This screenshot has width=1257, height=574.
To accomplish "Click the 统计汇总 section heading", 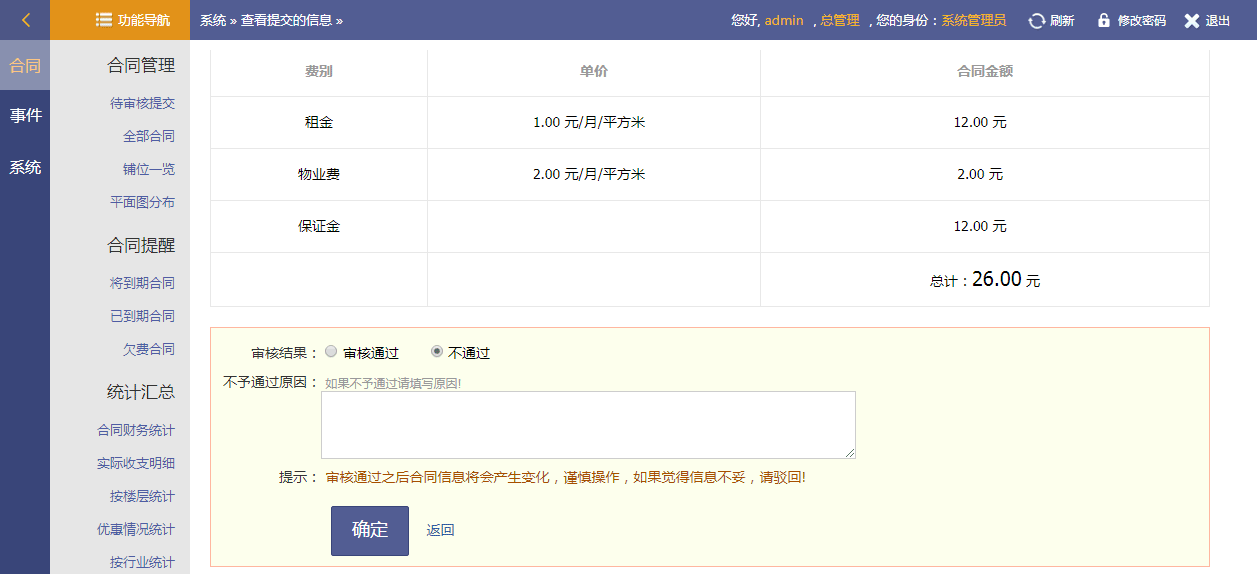I will (x=141, y=392).
